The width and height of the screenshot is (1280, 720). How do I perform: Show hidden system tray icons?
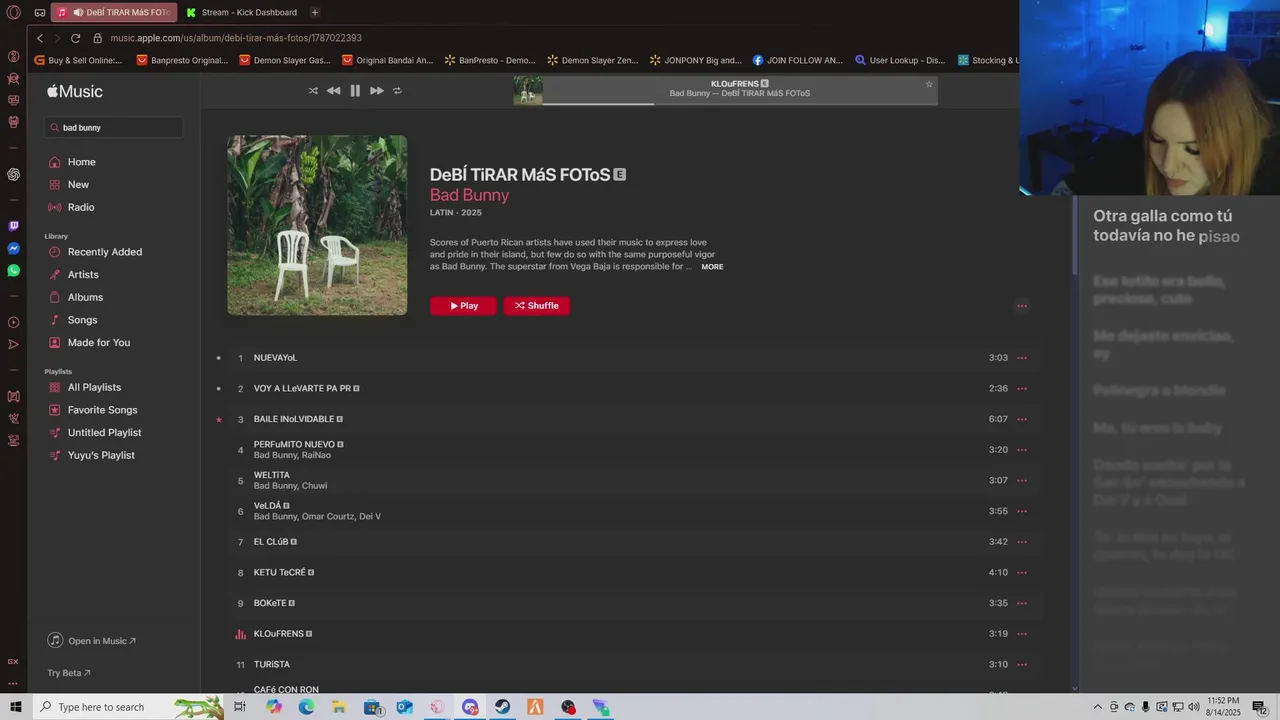[x=1097, y=707]
